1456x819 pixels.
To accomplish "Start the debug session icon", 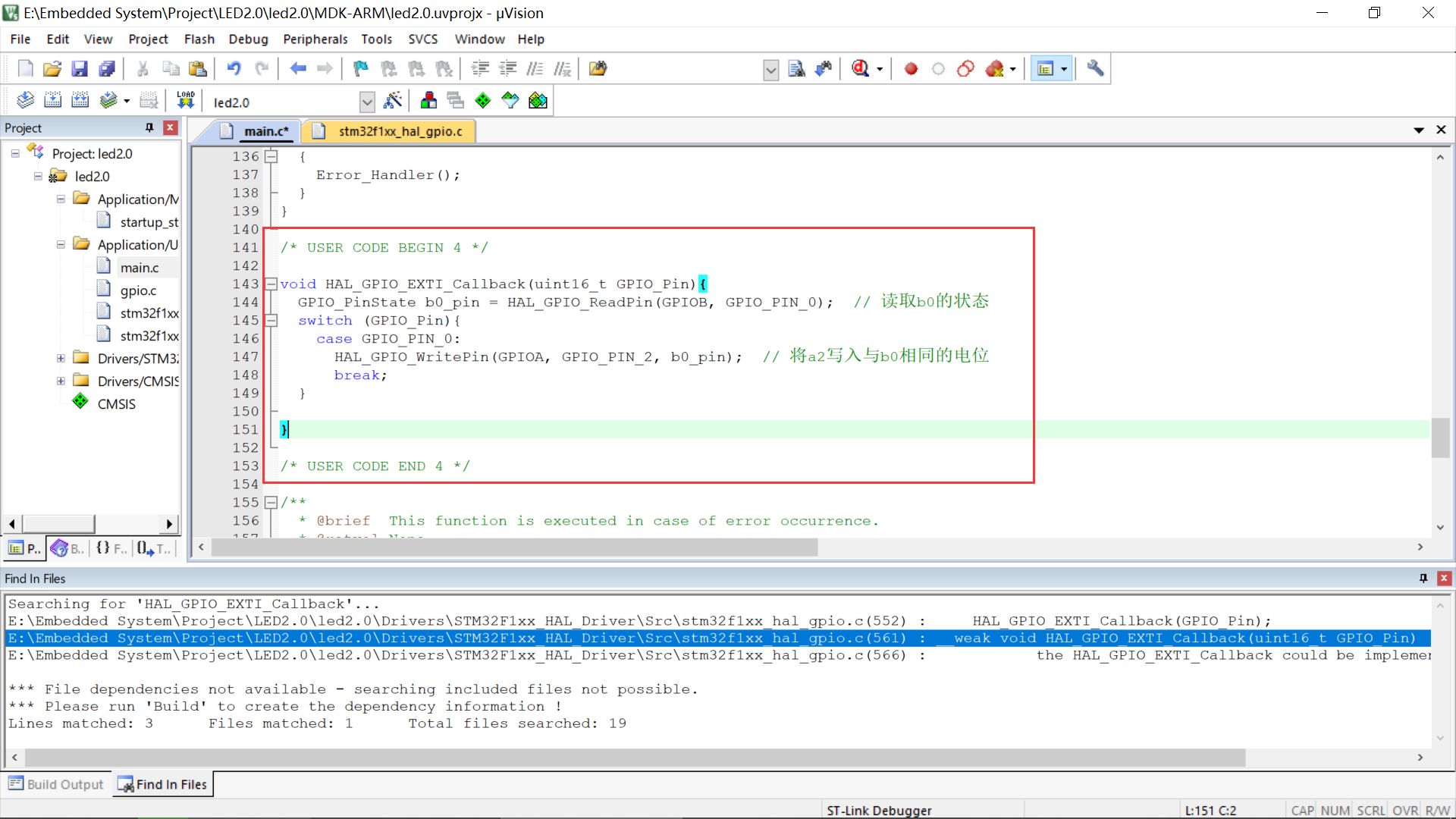I will click(861, 69).
